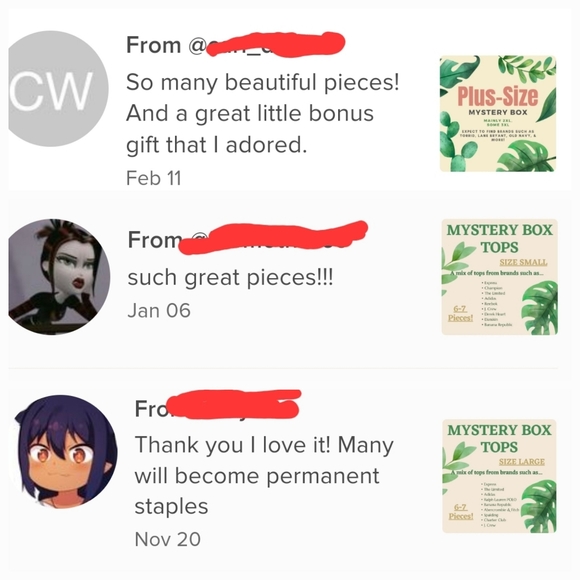Open the Mystery Box Tops Size Small thumbnail
The width and height of the screenshot is (580, 580).
(x=500, y=277)
